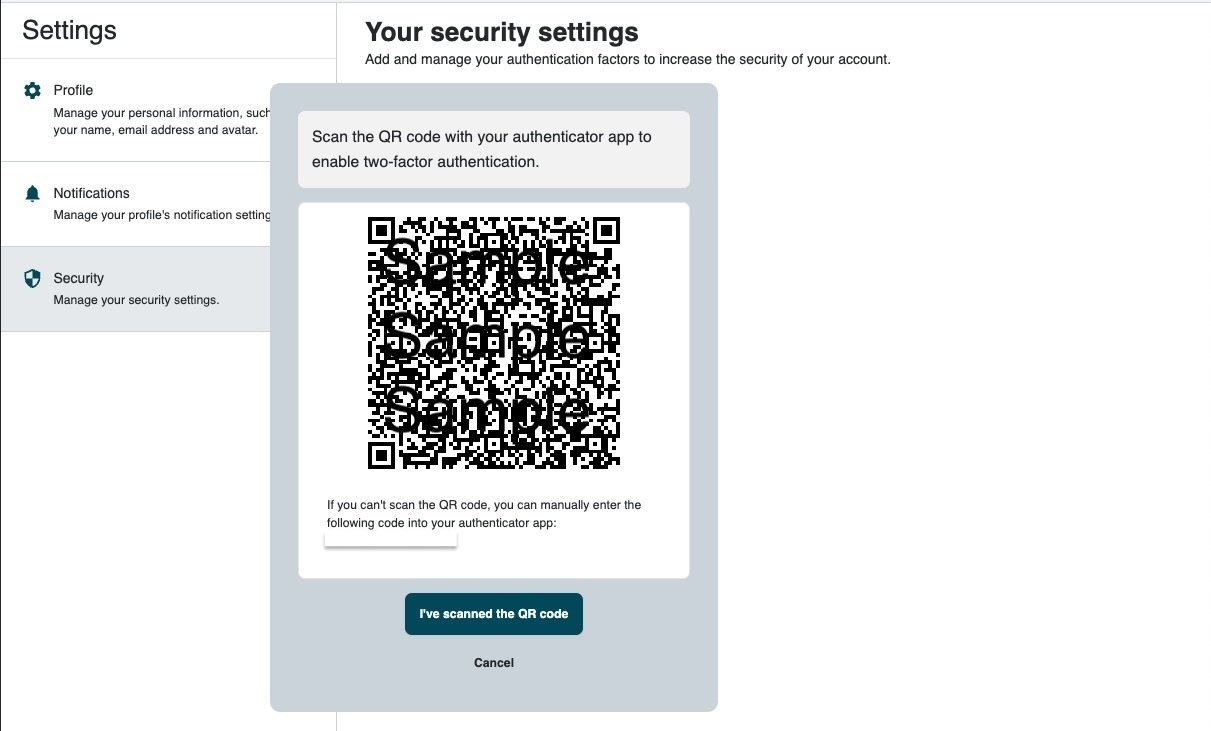Open the Profile settings section
The height and width of the screenshot is (731, 1211).
(73, 90)
